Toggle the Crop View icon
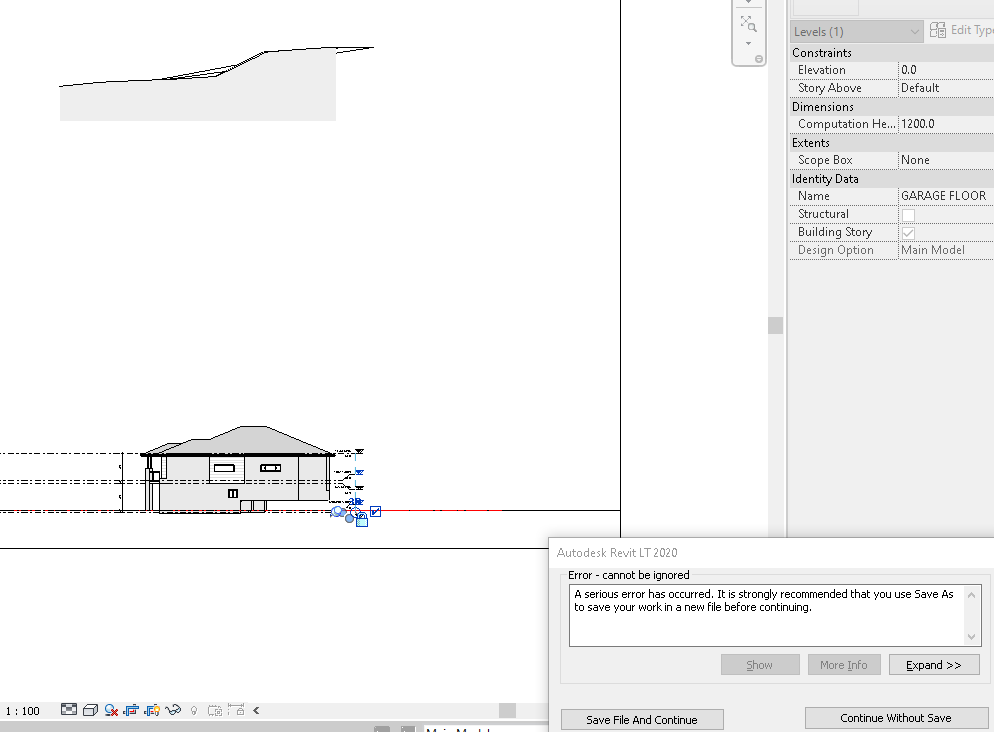The width and height of the screenshot is (994, 732). click(131, 710)
